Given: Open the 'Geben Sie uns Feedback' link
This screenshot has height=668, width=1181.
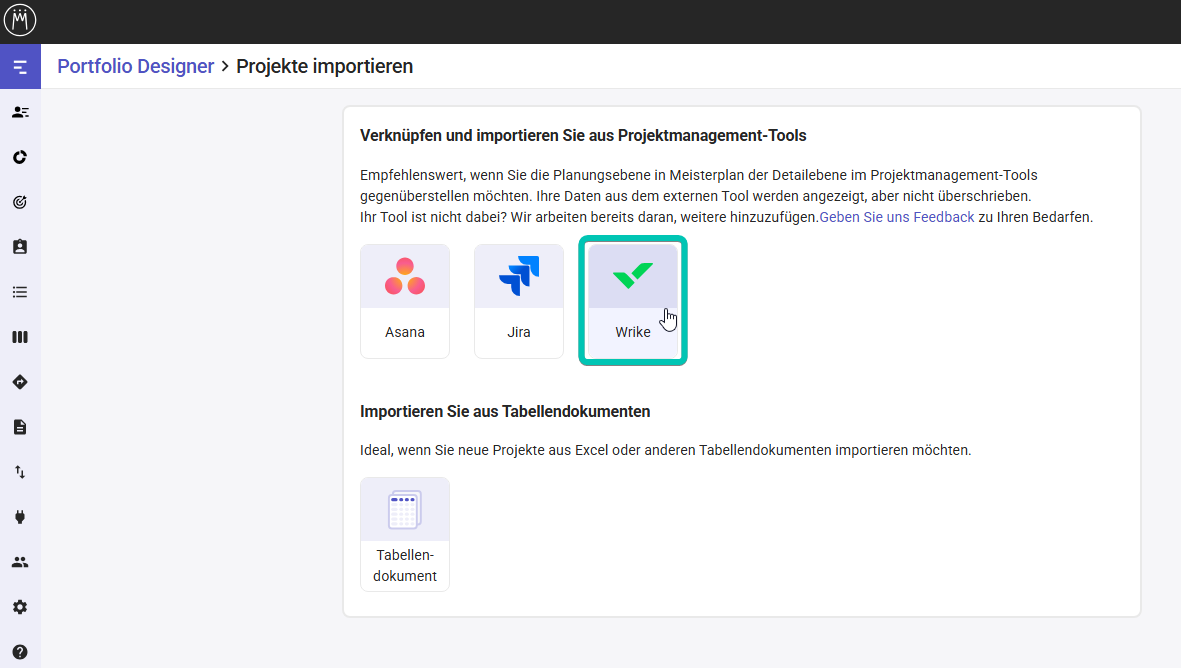Looking at the screenshot, I should [x=897, y=217].
